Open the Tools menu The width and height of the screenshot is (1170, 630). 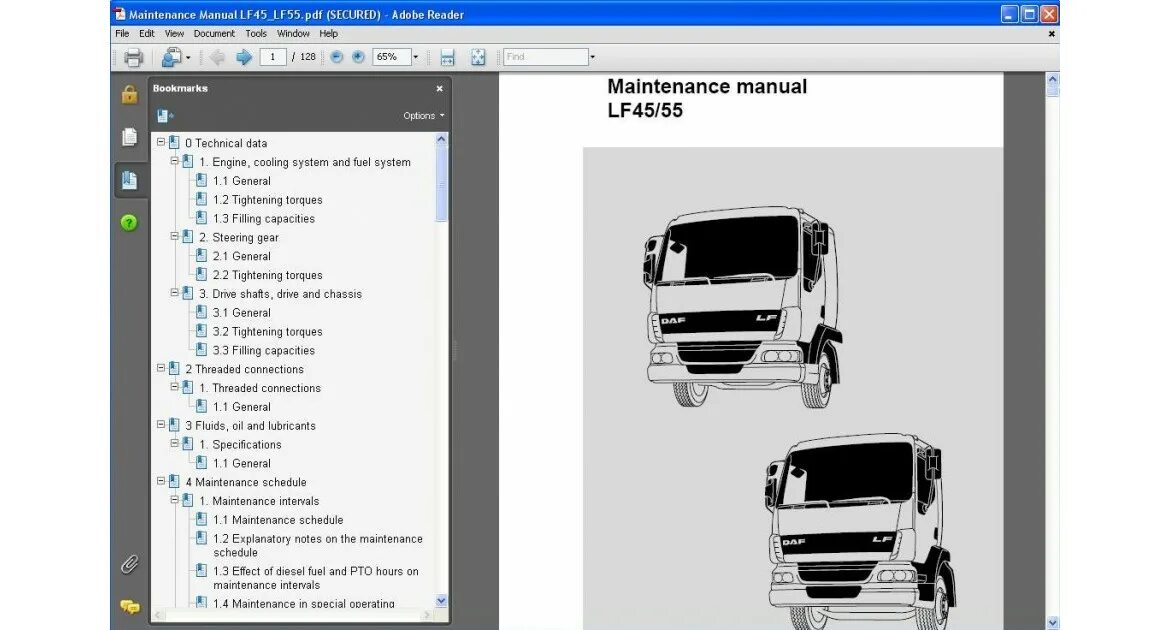(x=256, y=34)
